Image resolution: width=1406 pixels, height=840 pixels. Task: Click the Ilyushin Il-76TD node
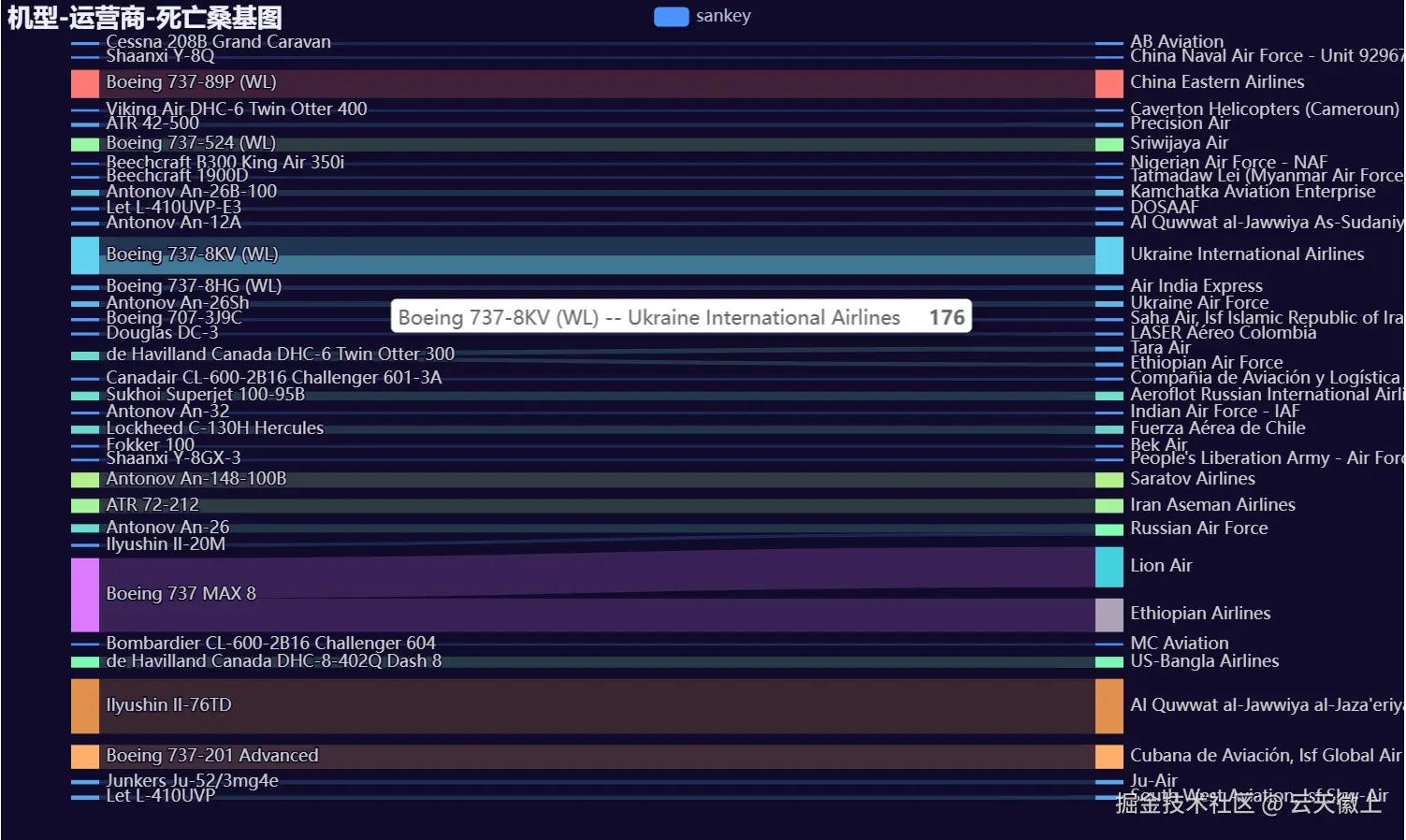85,706
